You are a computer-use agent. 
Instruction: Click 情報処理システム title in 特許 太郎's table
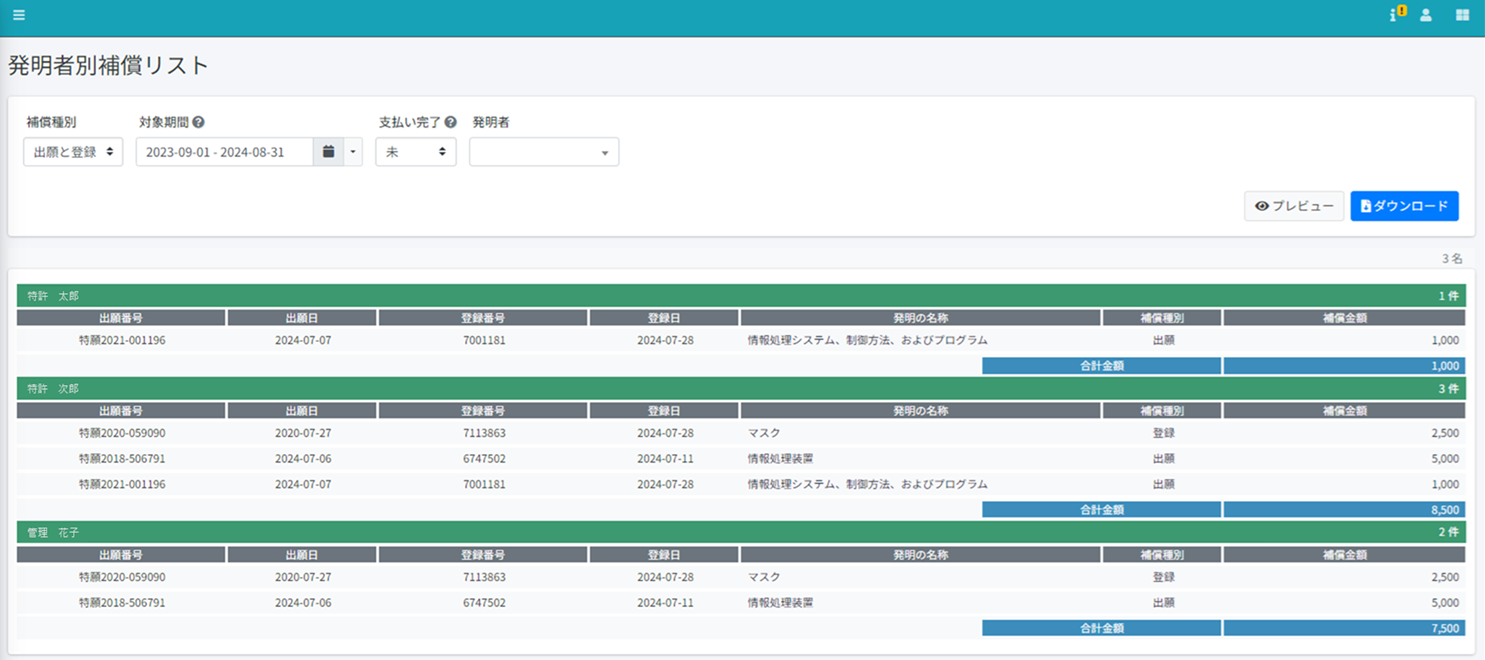868,340
